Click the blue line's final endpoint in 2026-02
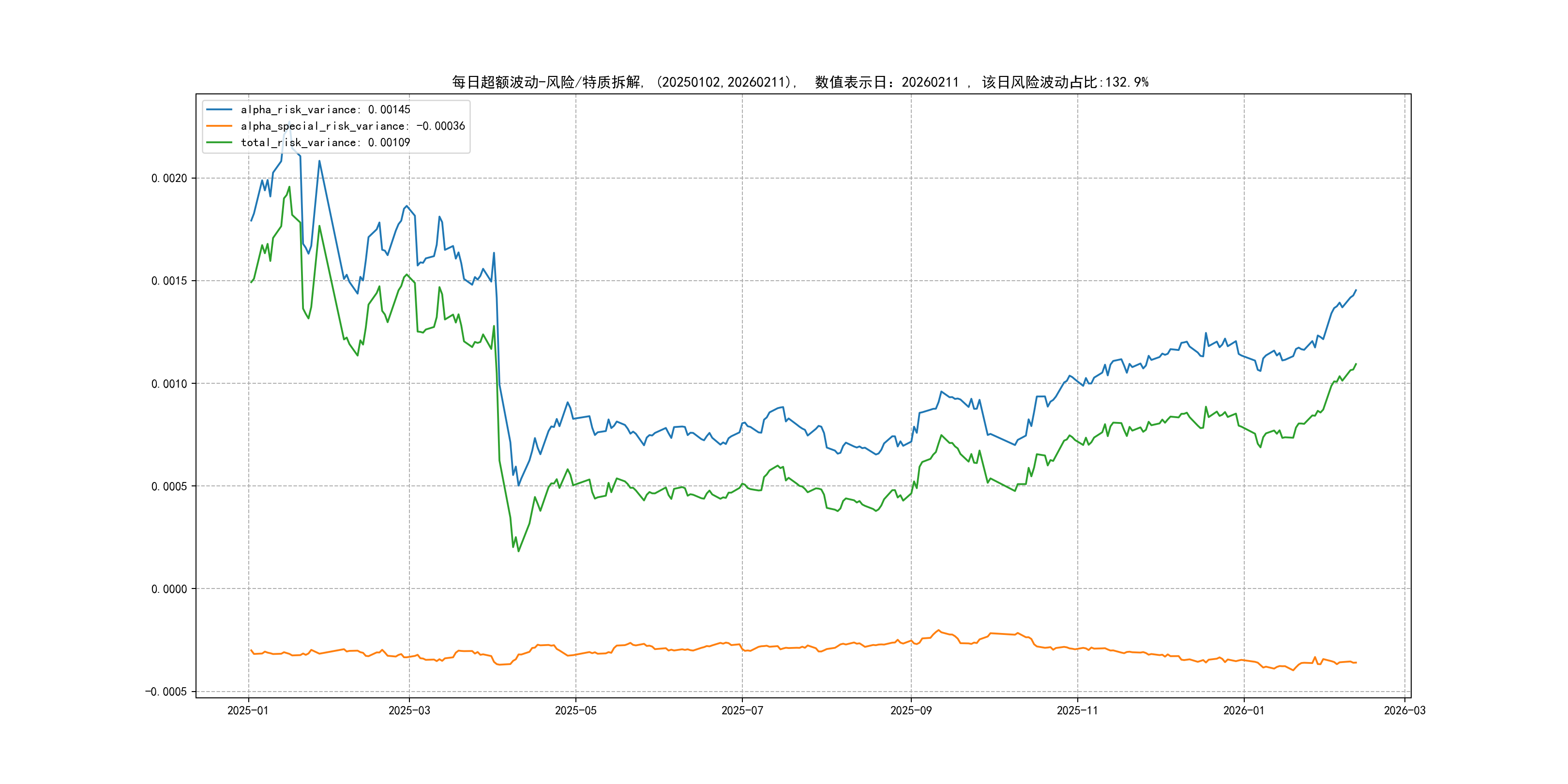1568x784 pixels. (1356, 290)
